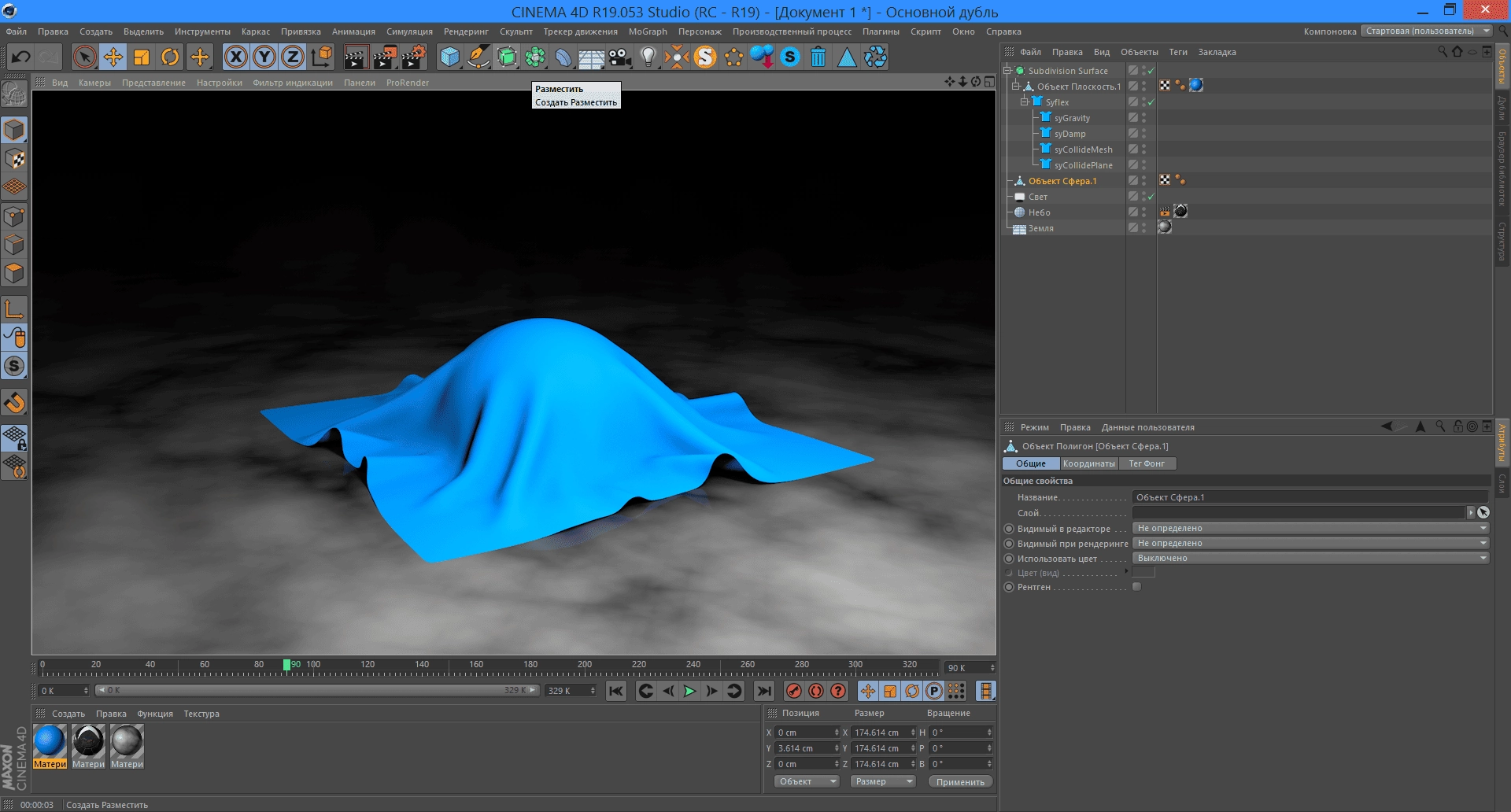
Task: Open render to Picture Viewer icon
Action: pyautogui.click(x=385, y=57)
